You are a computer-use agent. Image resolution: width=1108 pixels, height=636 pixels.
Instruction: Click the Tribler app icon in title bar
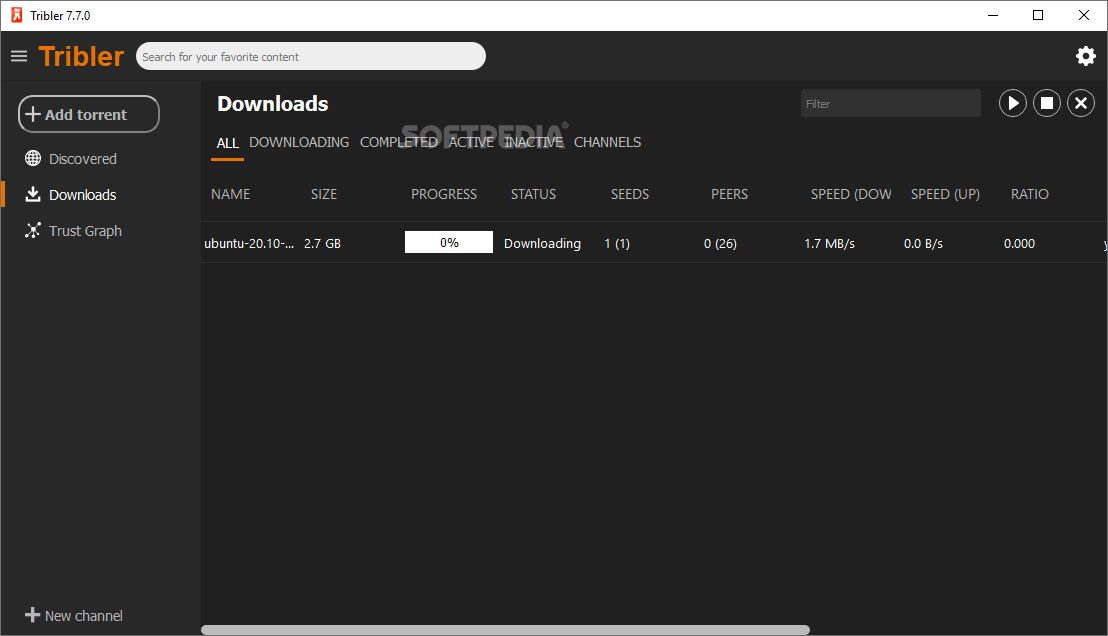(x=16, y=15)
